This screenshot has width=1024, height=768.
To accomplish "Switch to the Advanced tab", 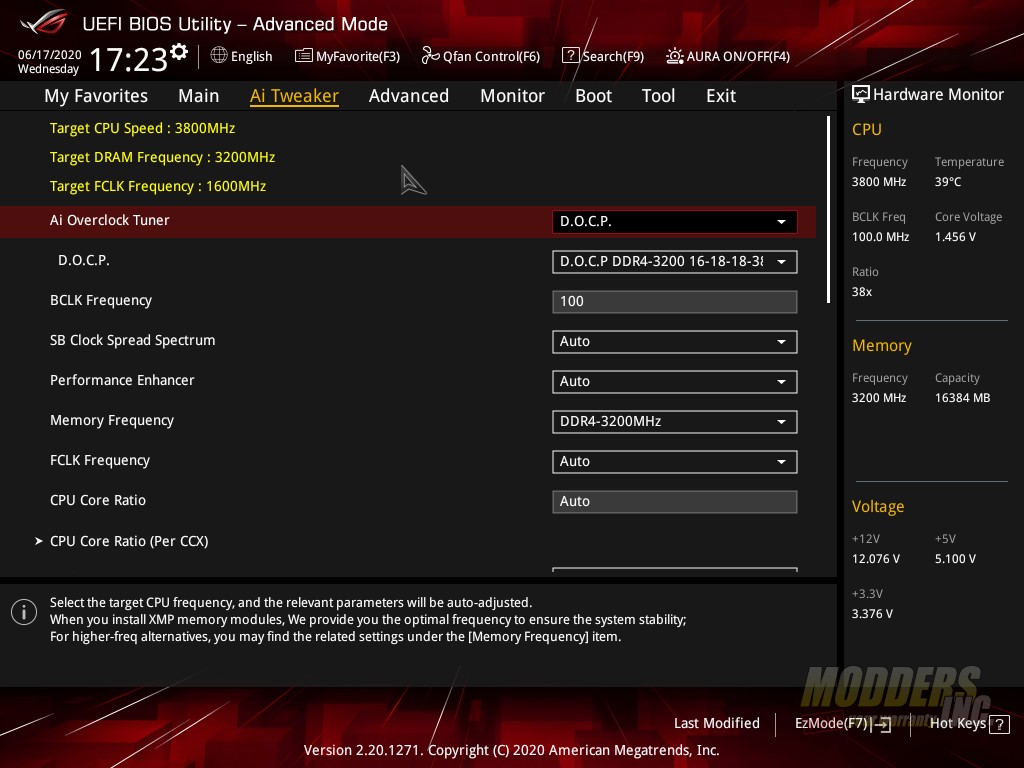I will point(408,96).
